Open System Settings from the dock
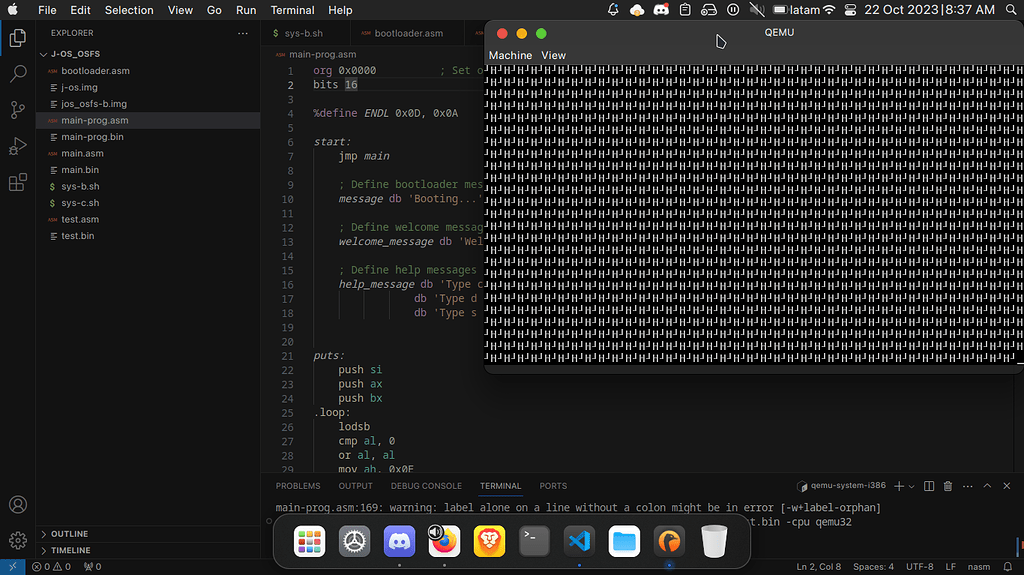This screenshot has width=1024, height=575. (354, 541)
